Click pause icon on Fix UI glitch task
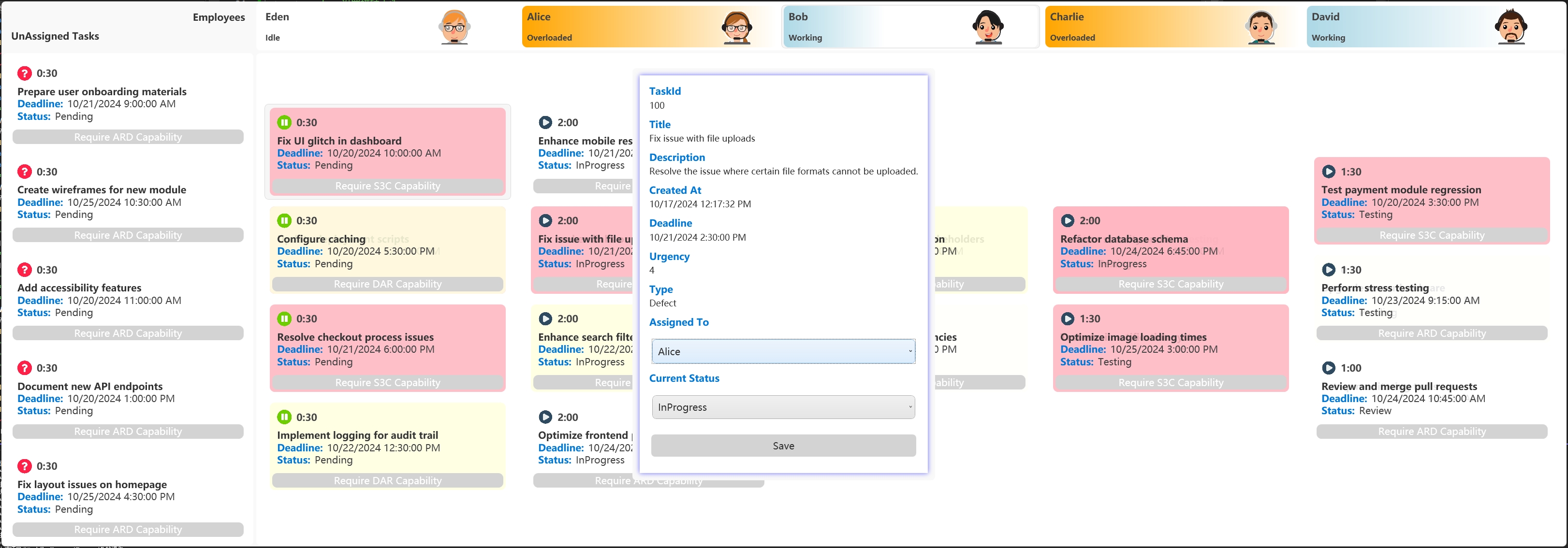 pyautogui.click(x=284, y=122)
